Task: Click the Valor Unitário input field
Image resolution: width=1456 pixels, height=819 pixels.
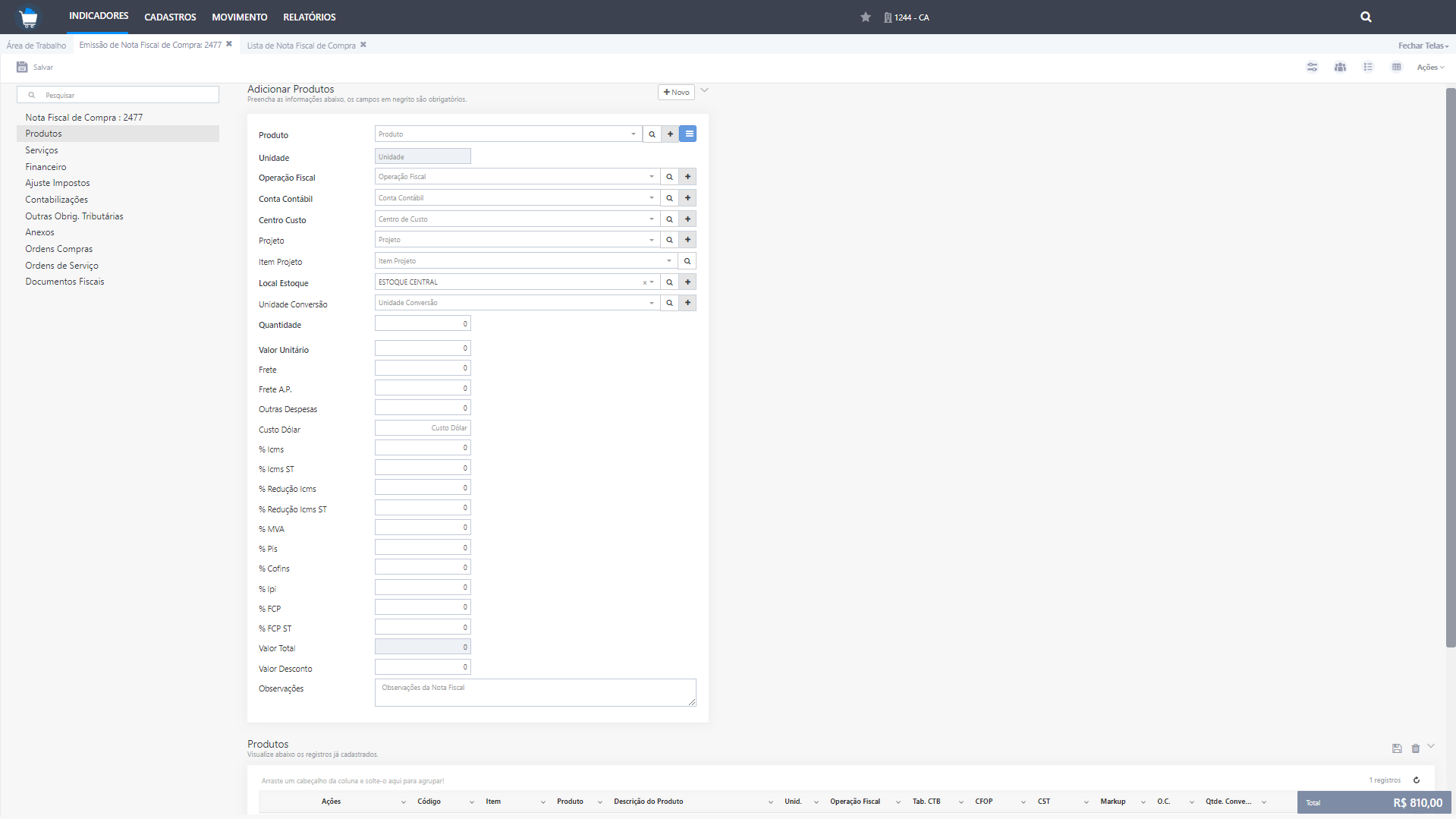Action: click(x=423, y=348)
